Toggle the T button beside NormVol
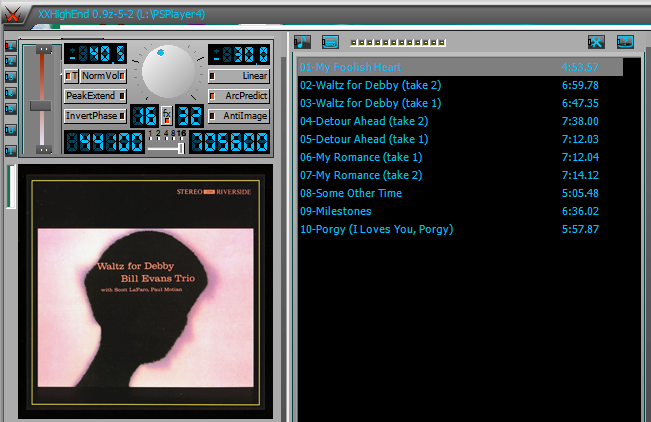 click(x=71, y=76)
